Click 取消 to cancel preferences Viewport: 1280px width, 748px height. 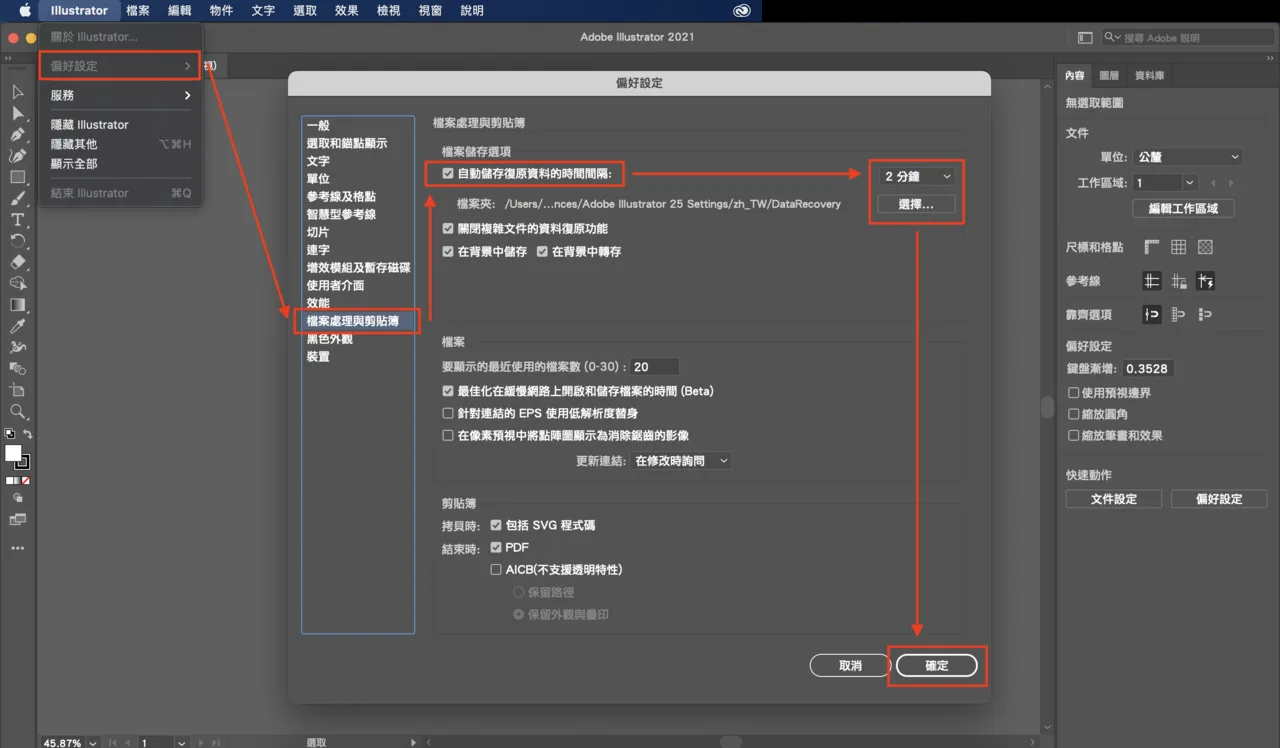(850, 666)
